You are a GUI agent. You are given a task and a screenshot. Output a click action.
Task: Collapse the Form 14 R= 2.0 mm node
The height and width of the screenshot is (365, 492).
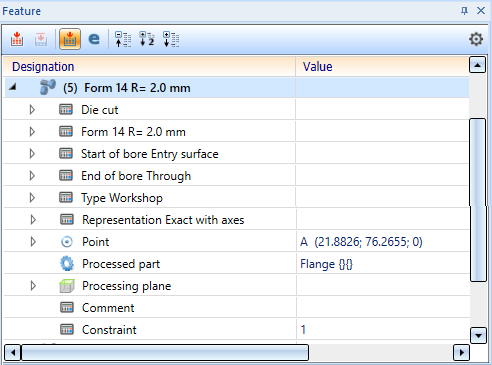[13, 87]
